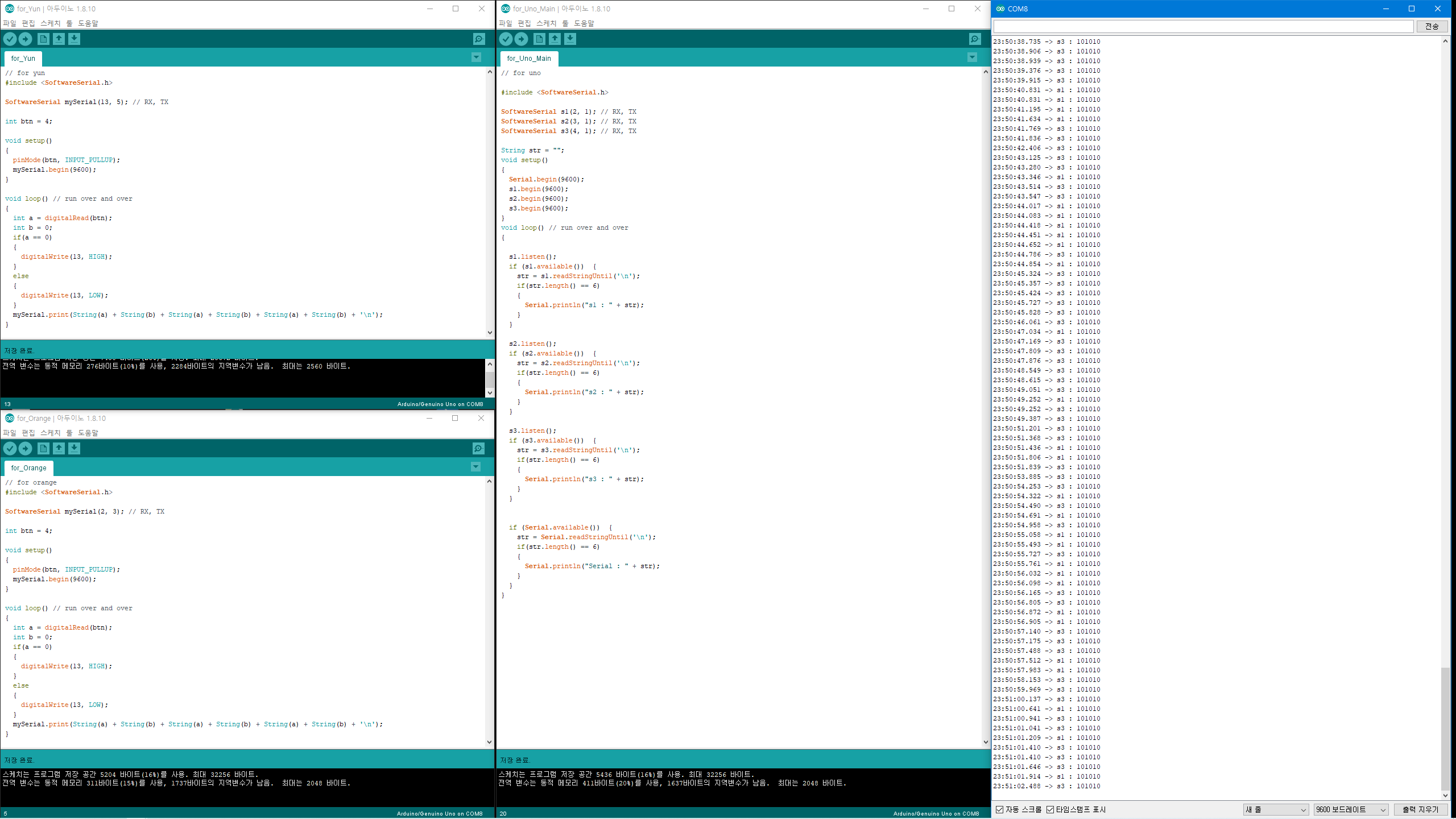Click New sketch icon in for_Orange window
1456x819 pixels.
coord(43,448)
